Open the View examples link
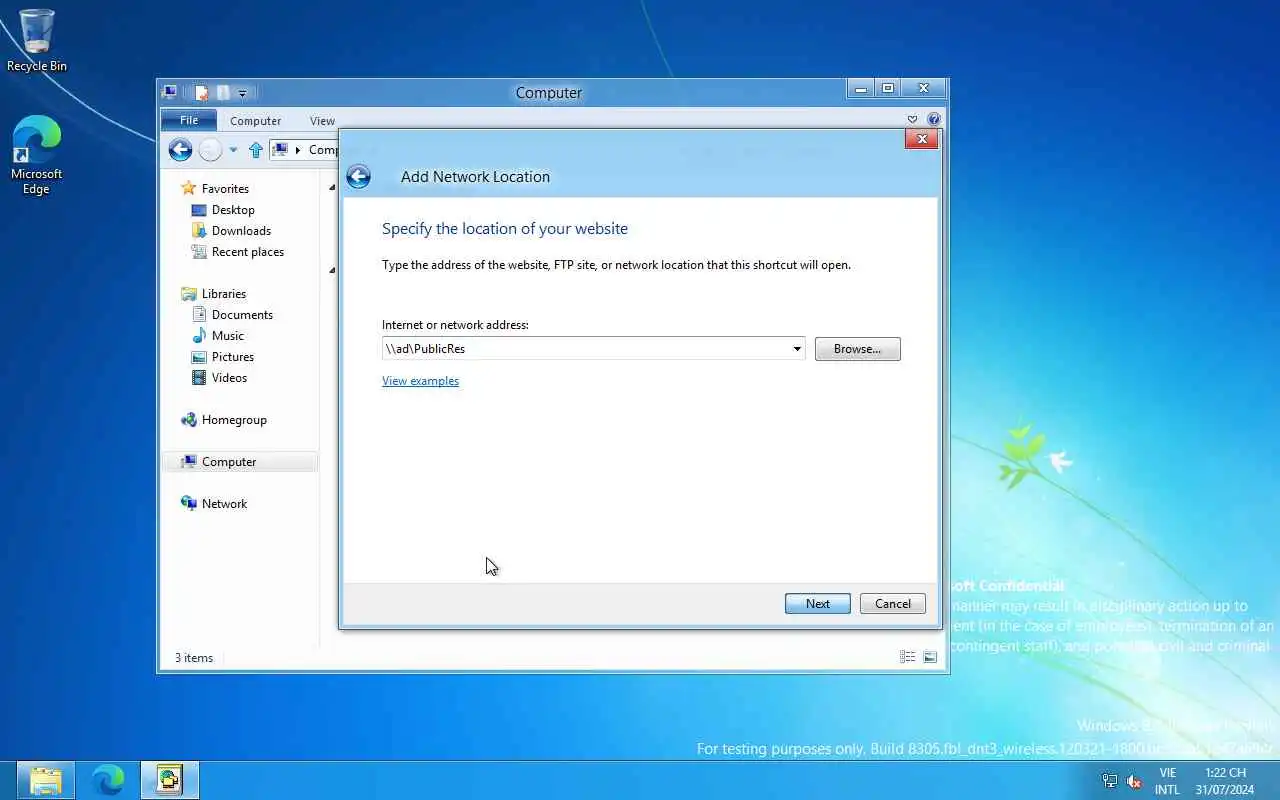The image size is (1280, 800). pos(420,381)
